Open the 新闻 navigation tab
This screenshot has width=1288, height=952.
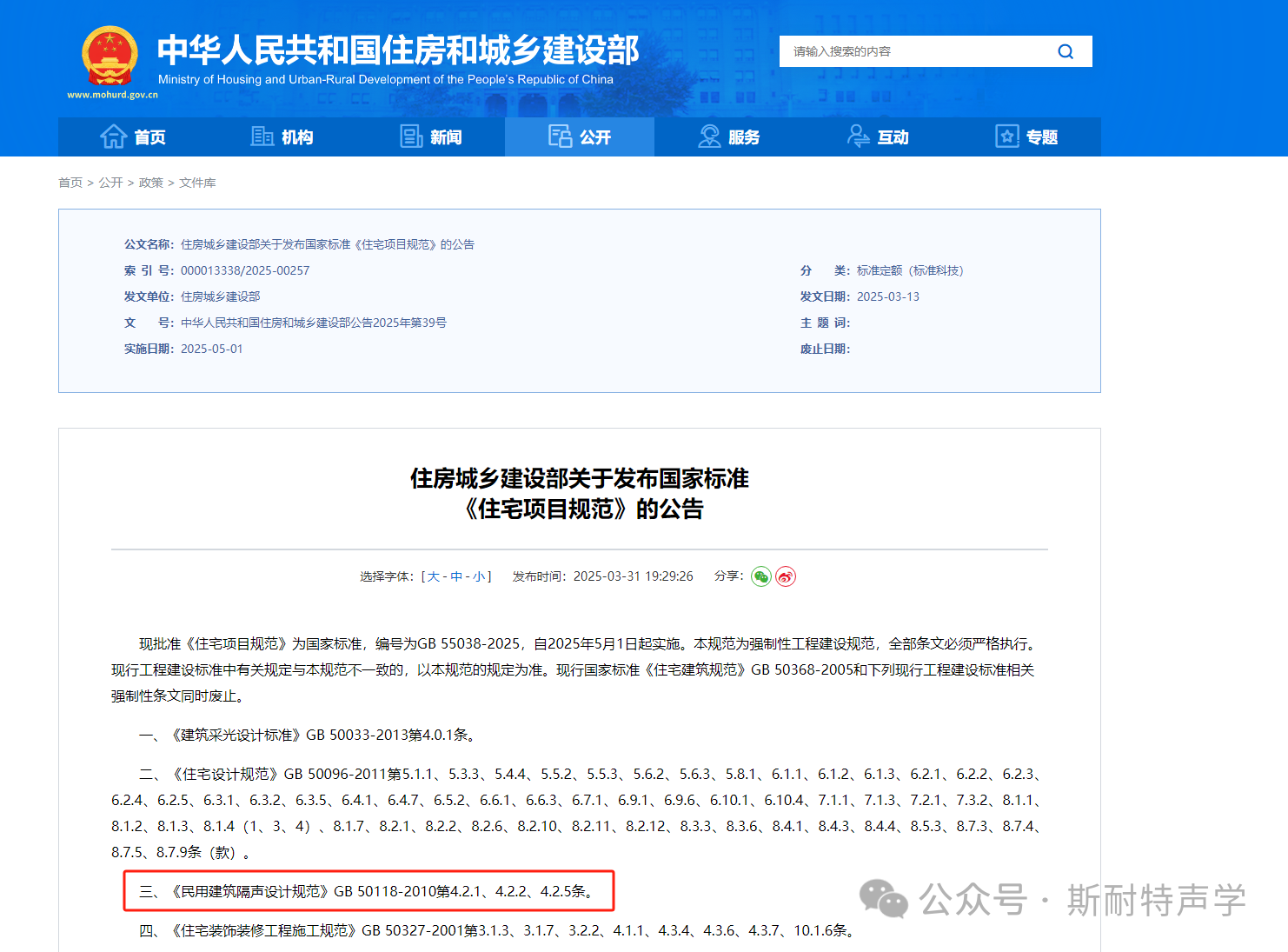click(x=430, y=136)
